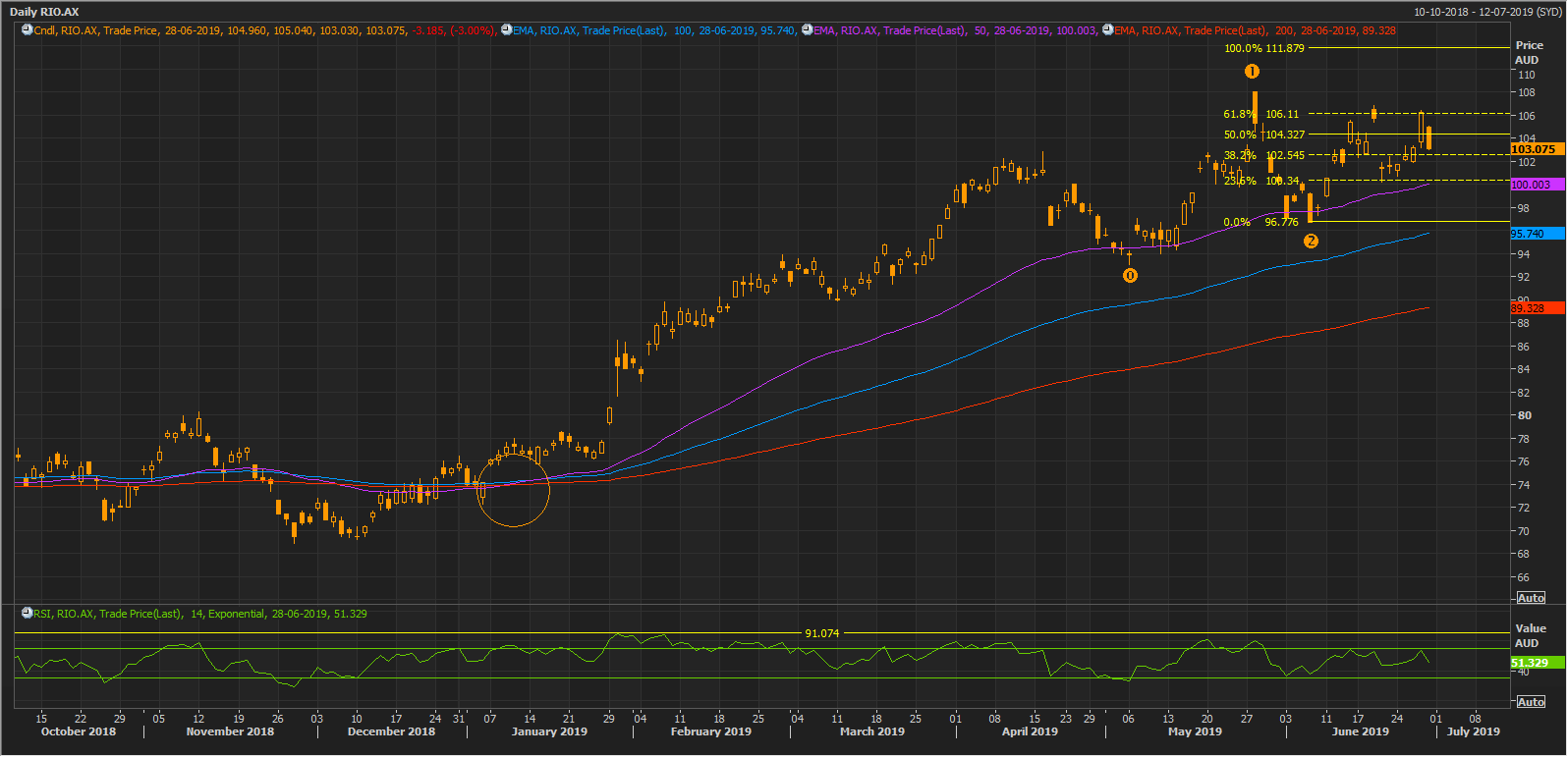Click the 51.329 RSI value axis tag

pos(1537,663)
